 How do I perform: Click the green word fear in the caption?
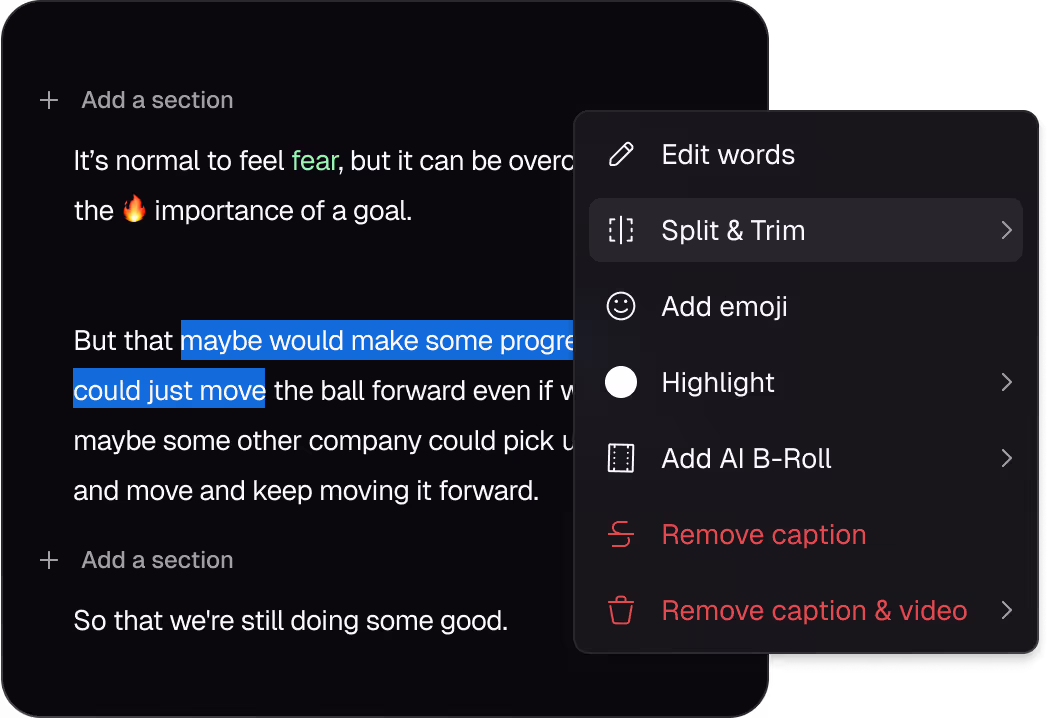coord(314,160)
